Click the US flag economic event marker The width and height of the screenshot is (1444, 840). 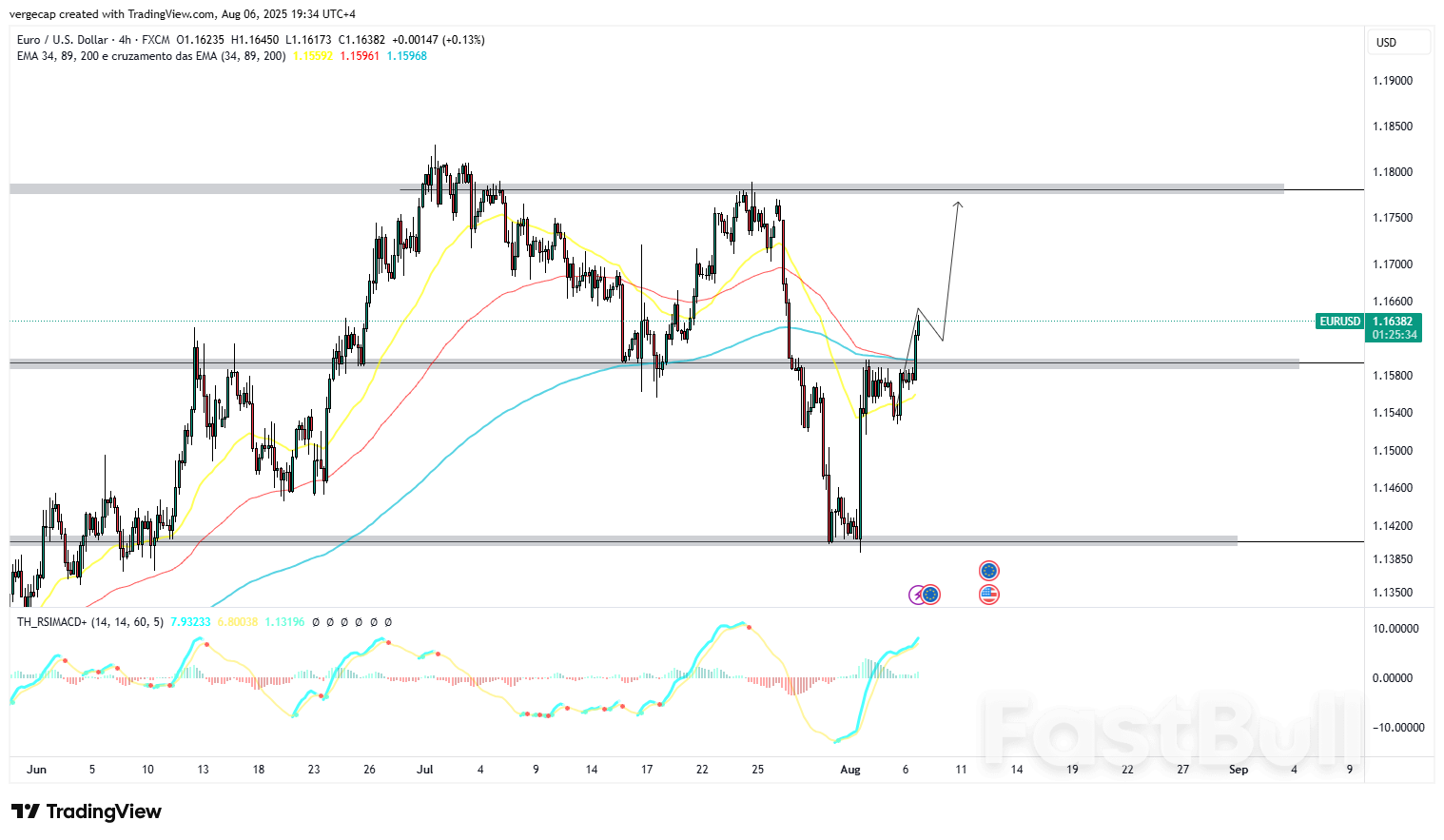[988, 594]
